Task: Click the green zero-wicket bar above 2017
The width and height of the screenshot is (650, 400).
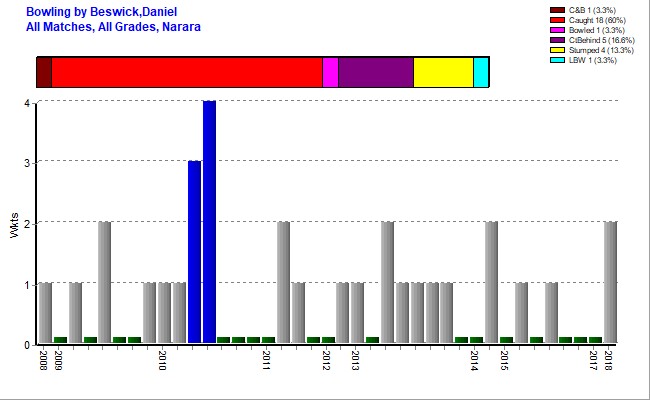Action: click(595, 340)
